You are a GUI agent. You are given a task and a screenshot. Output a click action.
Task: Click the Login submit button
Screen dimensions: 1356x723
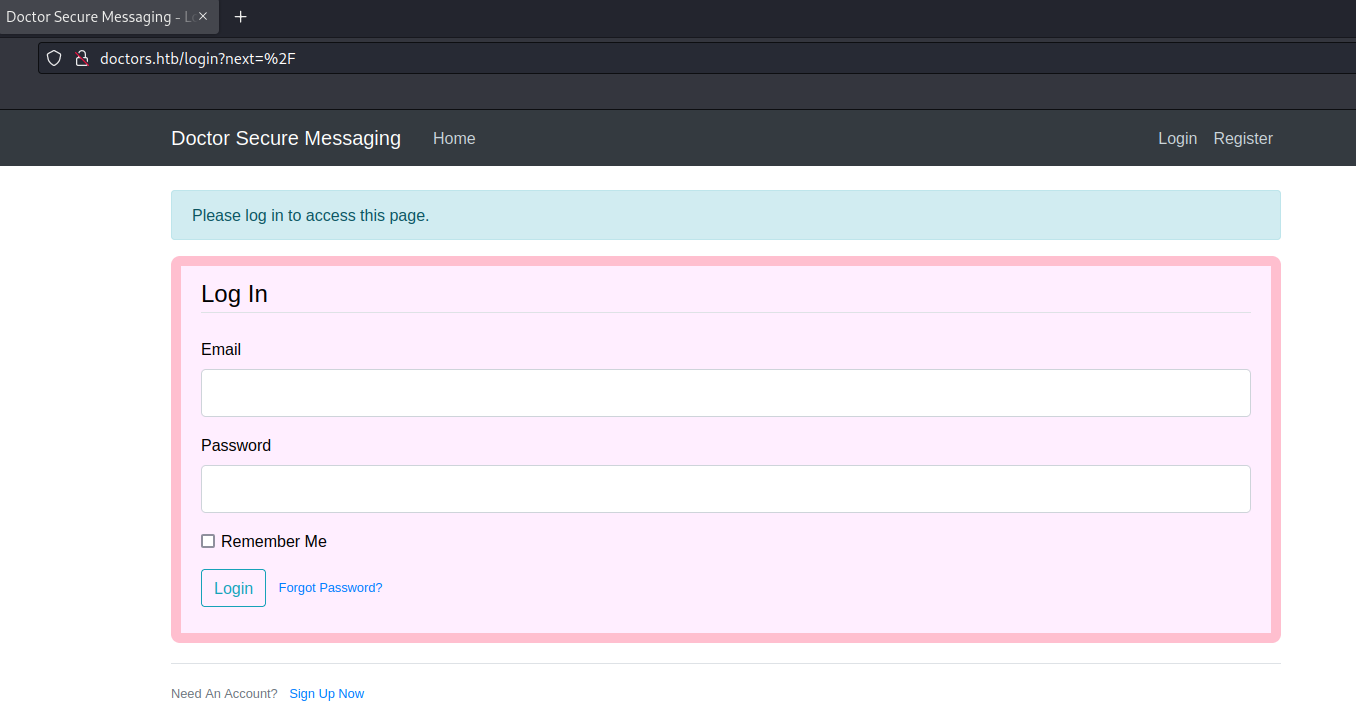(233, 588)
